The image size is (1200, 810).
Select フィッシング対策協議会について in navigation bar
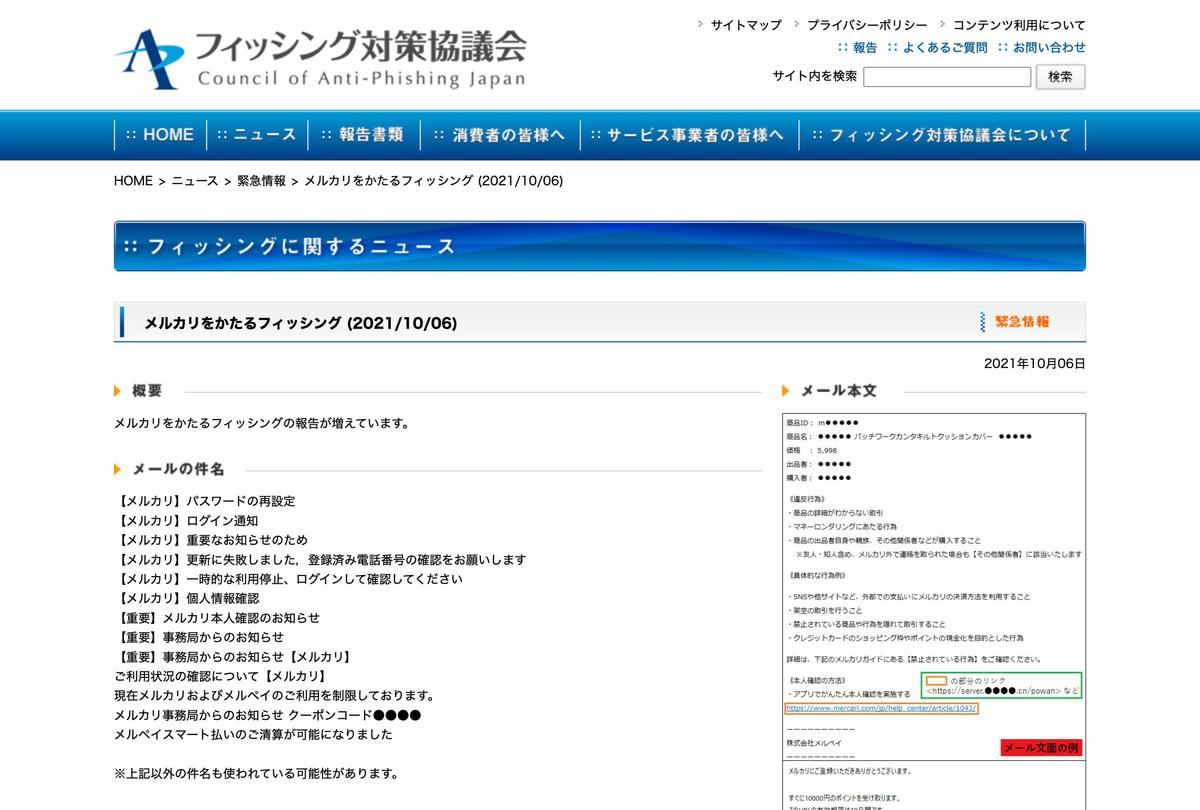[x=942, y=135]
